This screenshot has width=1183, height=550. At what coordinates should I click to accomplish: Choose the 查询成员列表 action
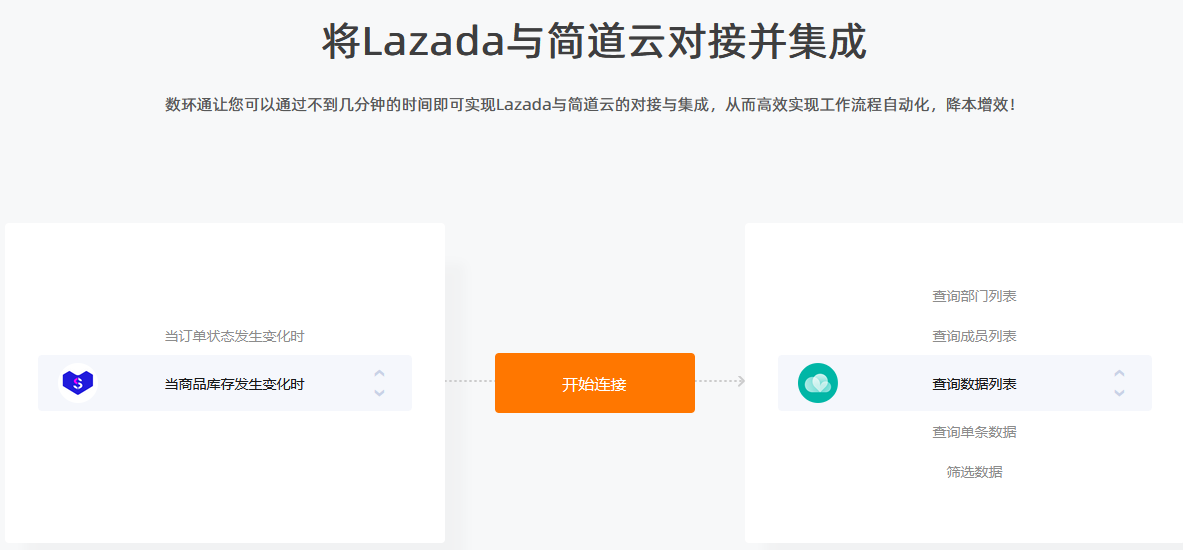974,336
